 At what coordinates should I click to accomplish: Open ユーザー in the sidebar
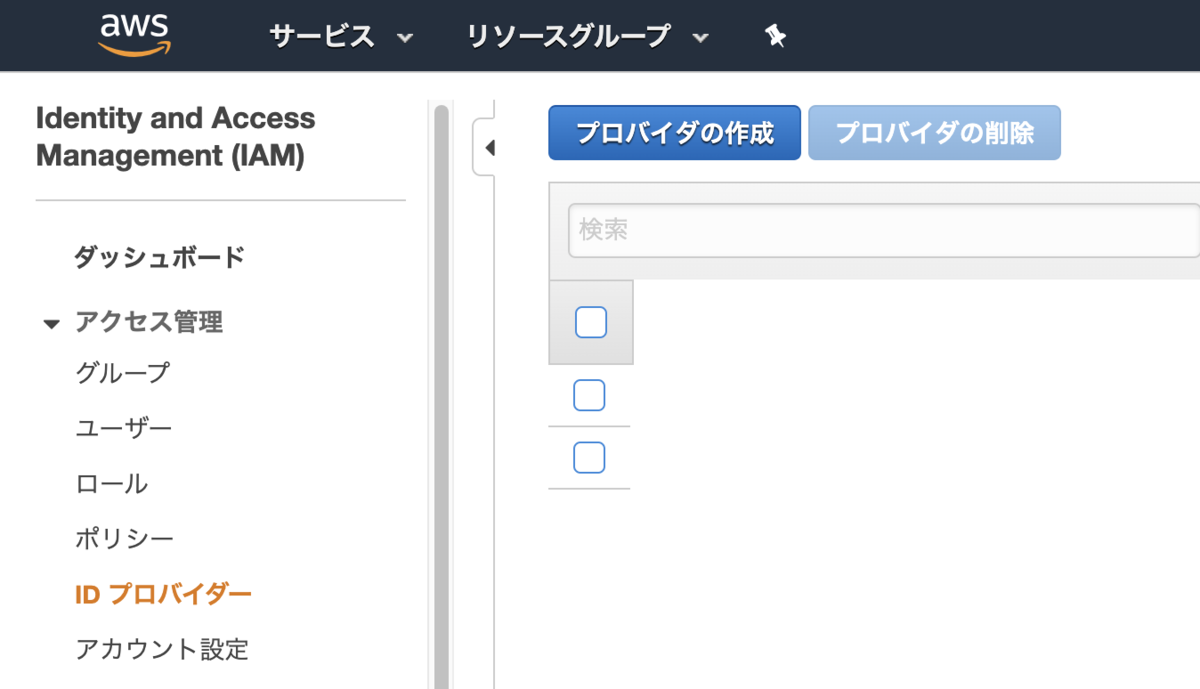click(x=124, y=428)
